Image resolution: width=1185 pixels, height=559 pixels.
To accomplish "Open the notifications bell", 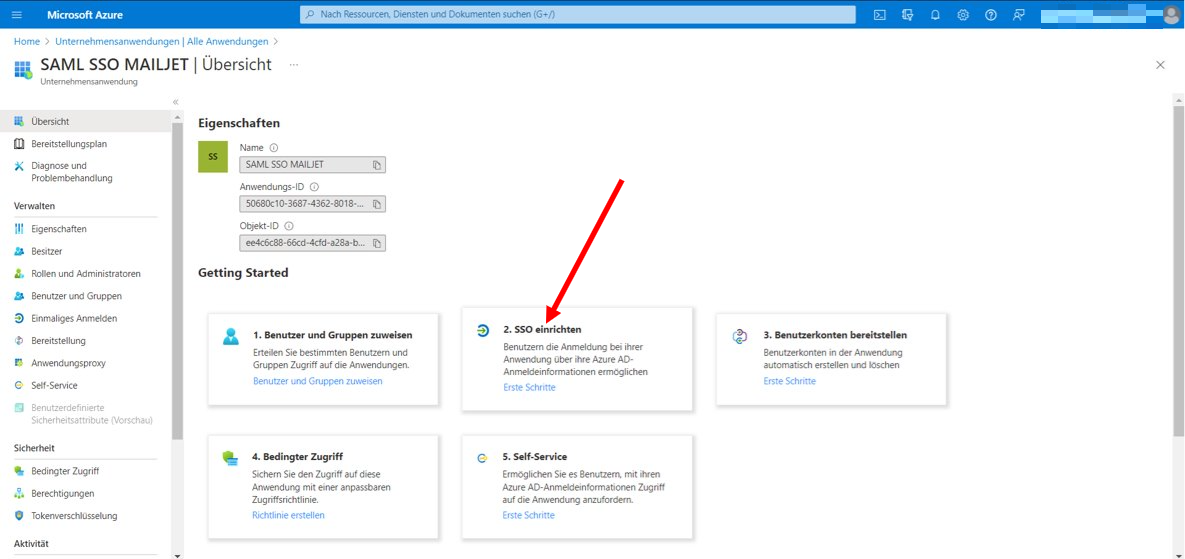I will (936, 14).
